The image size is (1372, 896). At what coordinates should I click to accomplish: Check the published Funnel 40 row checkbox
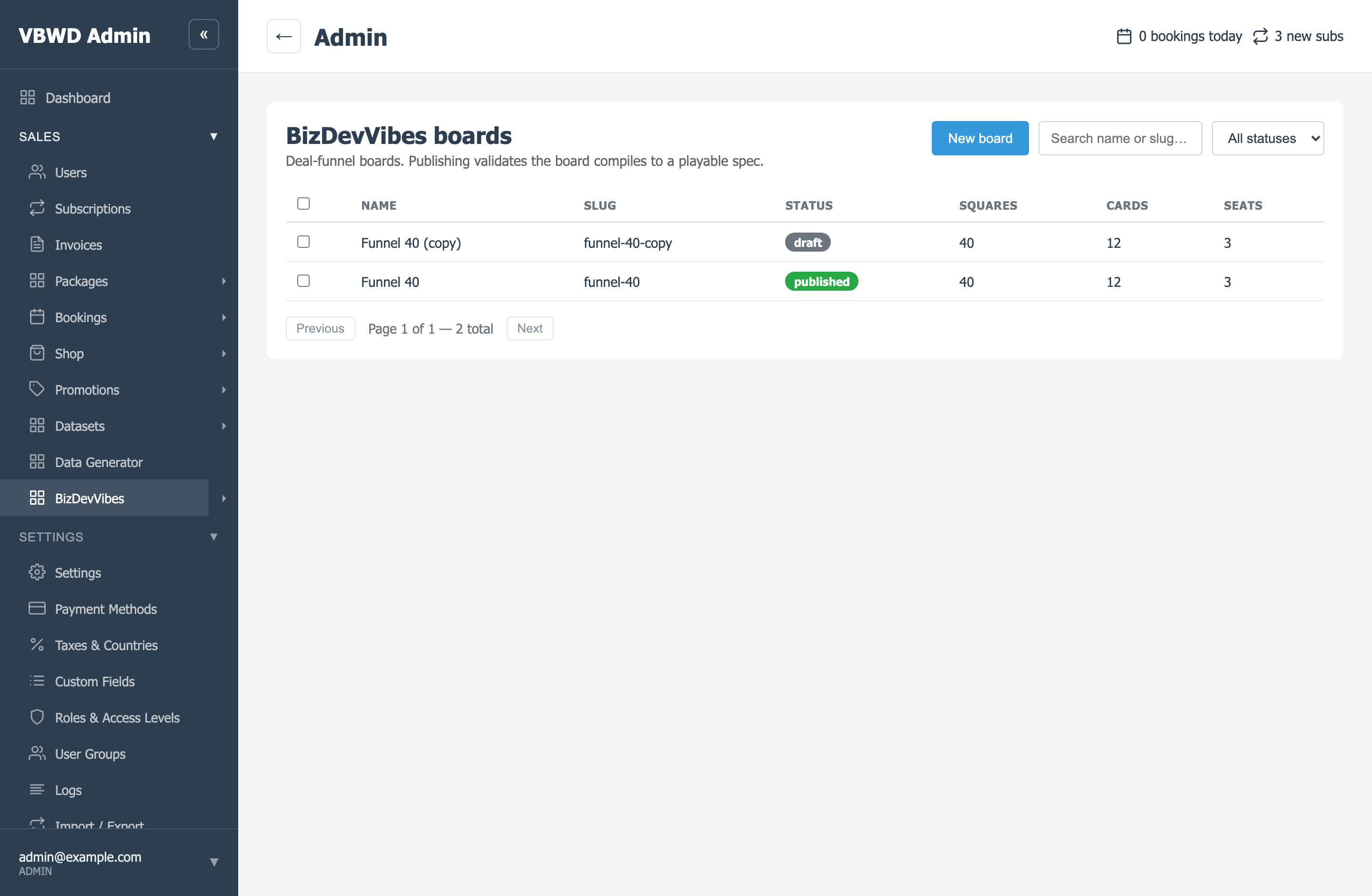[x=303, y=281]
